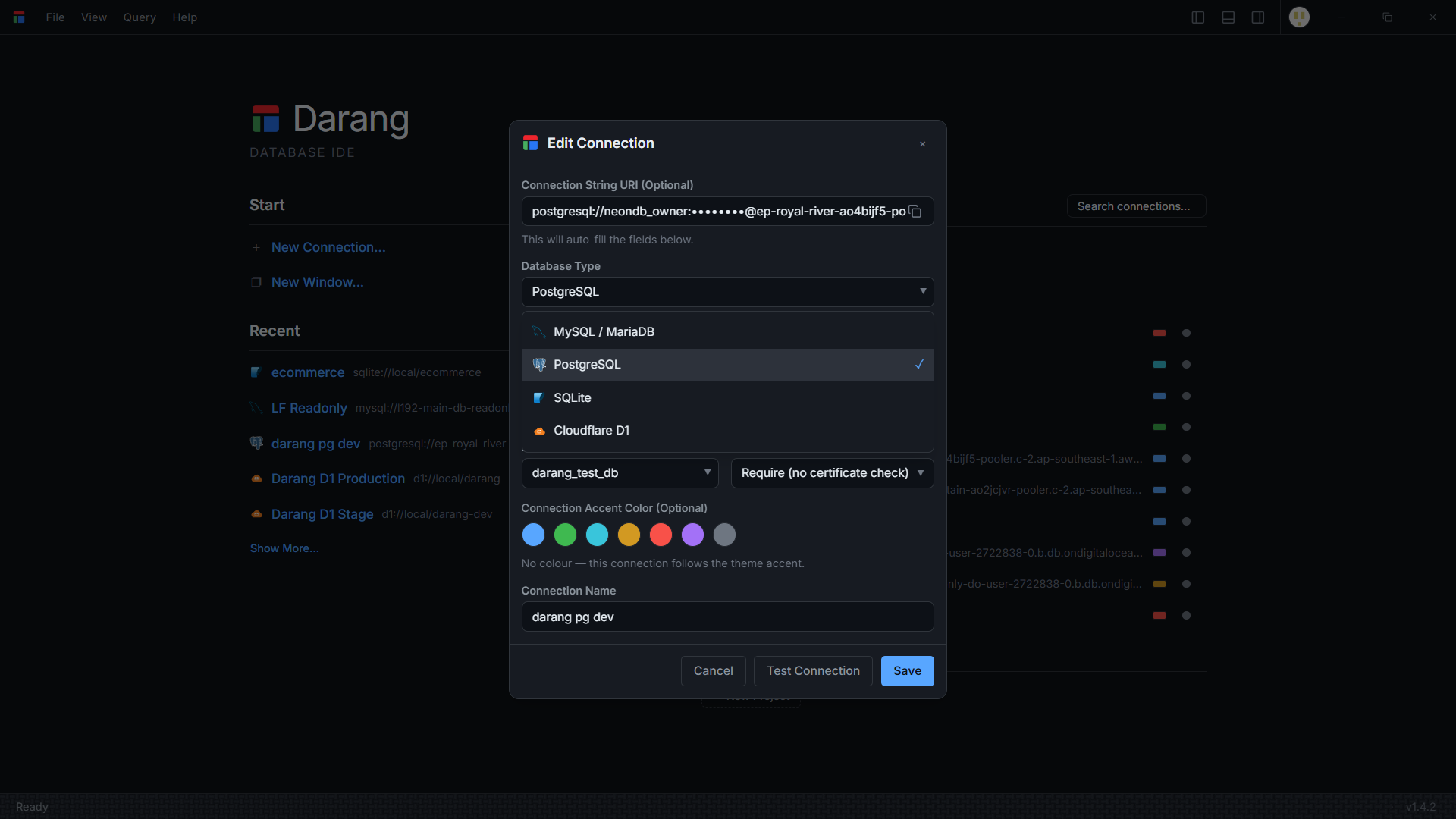Open the File menu
Viewport: 1456px width, 819px height.
(55, 17)
